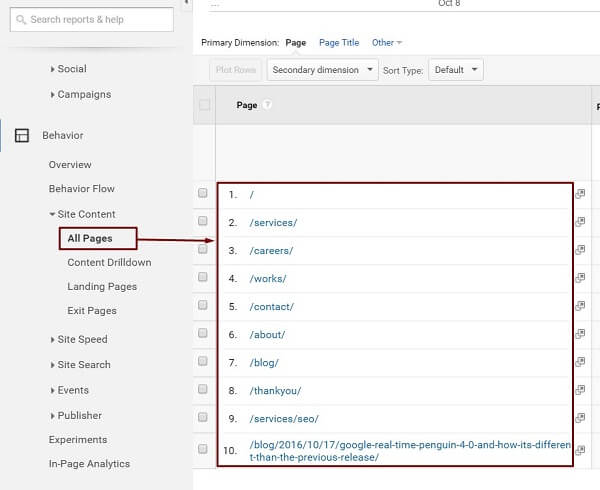Select Page as primary dimension

point(296,42)
